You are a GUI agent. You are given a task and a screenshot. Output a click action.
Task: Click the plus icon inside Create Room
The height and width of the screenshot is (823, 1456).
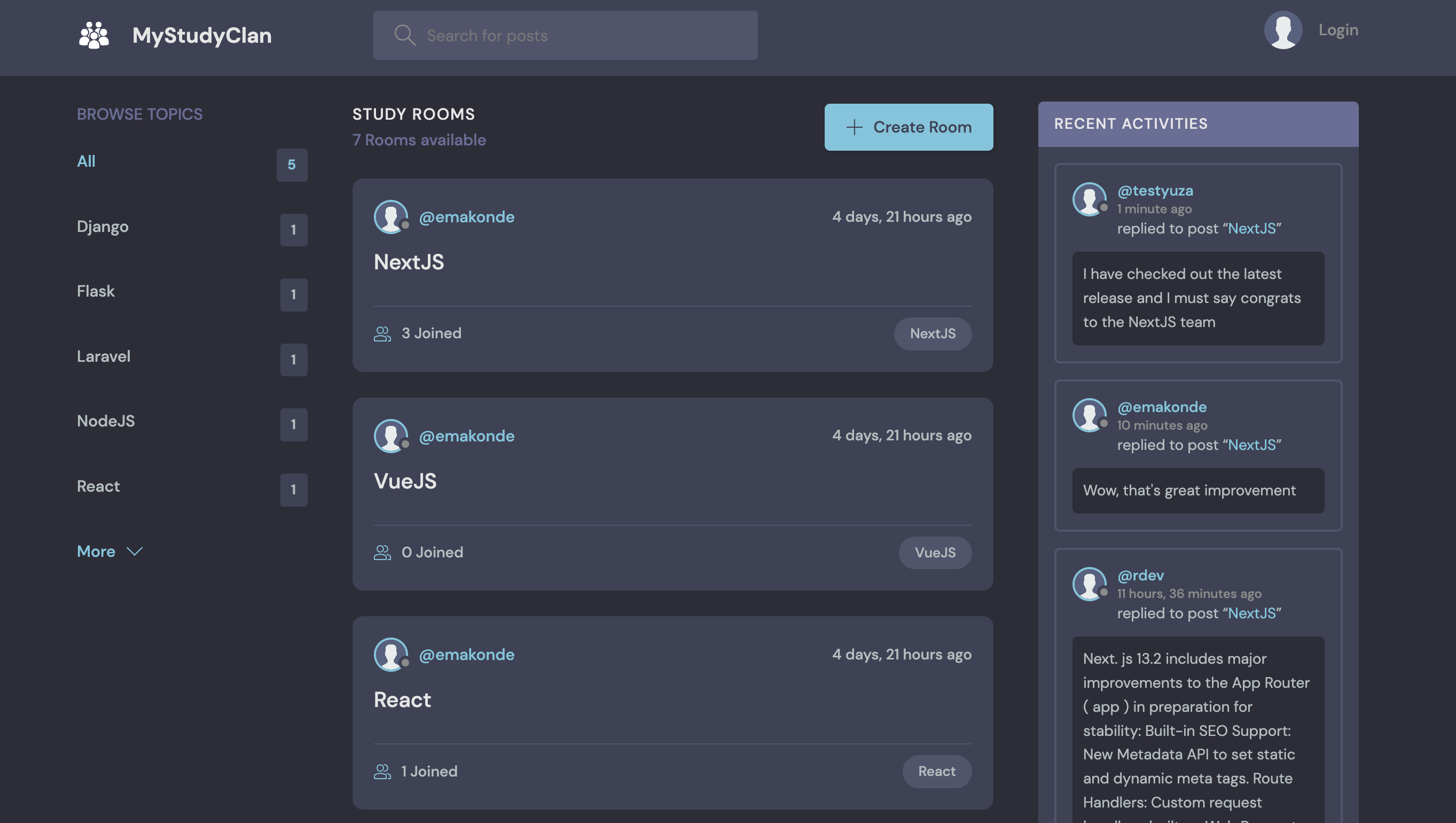(x=854, y=127)
